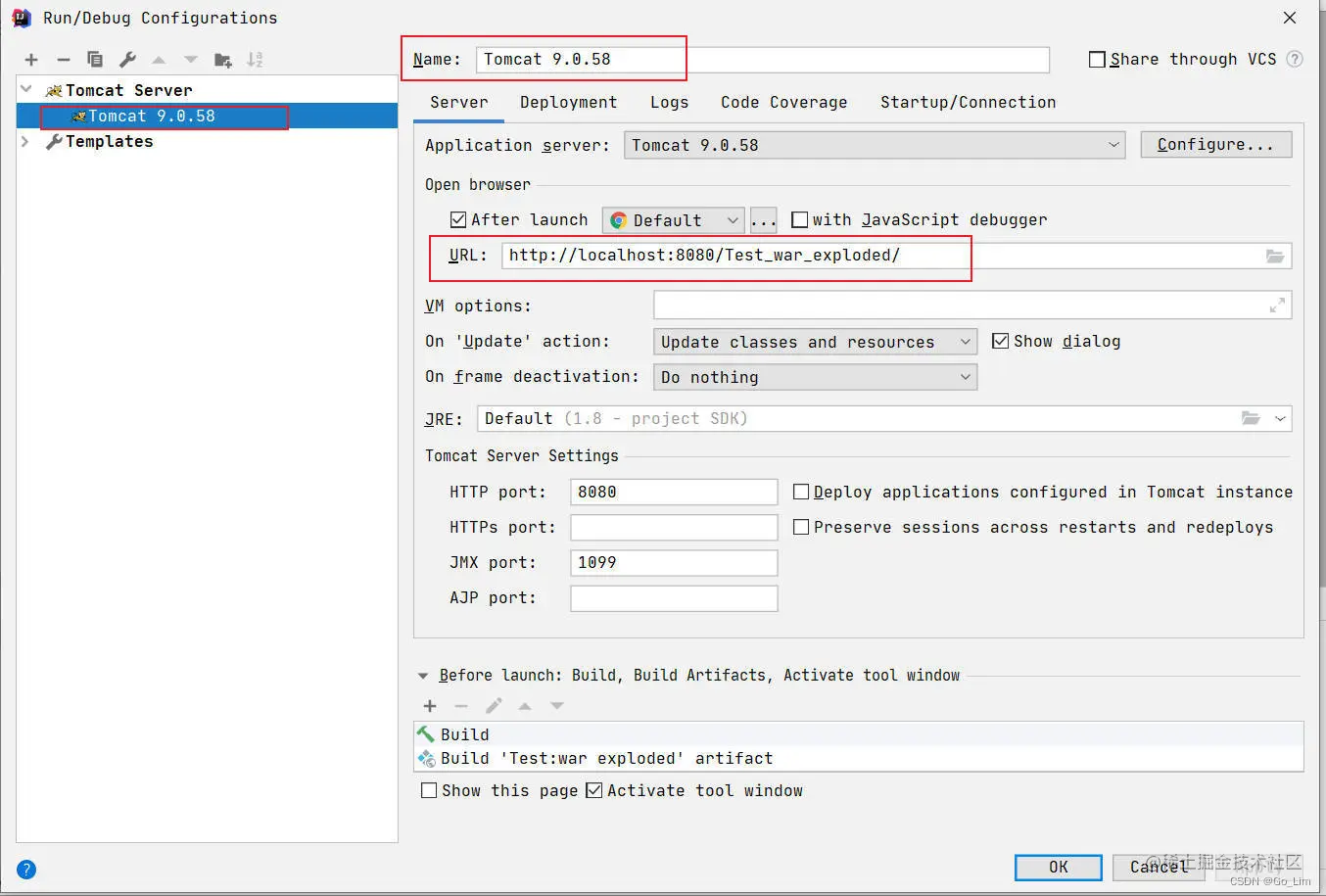The height and width of the screenshot is (896, 1326).
Task: Check Show this page option
Action: (428, 790)
